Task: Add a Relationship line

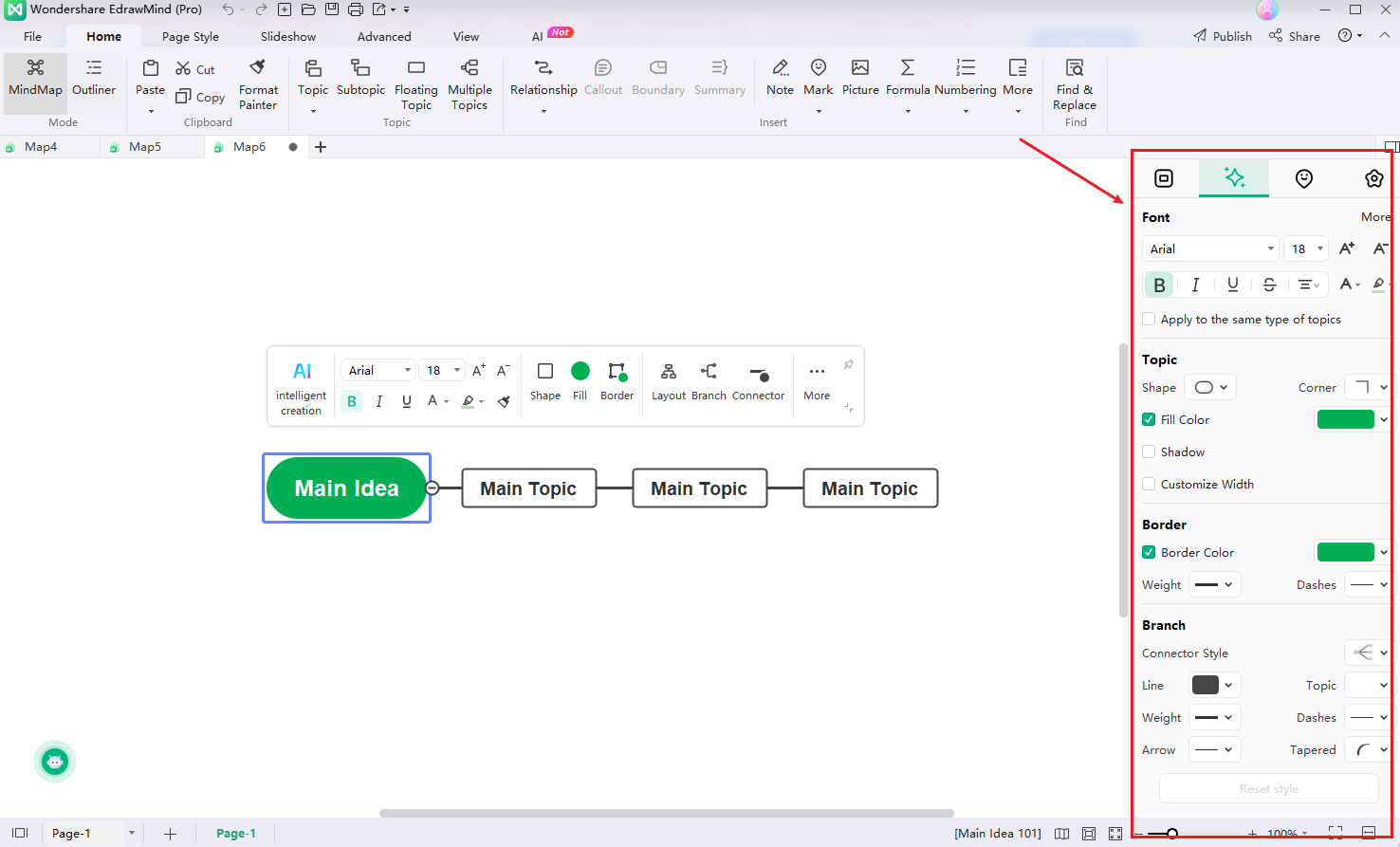Action: click(543, 84)
